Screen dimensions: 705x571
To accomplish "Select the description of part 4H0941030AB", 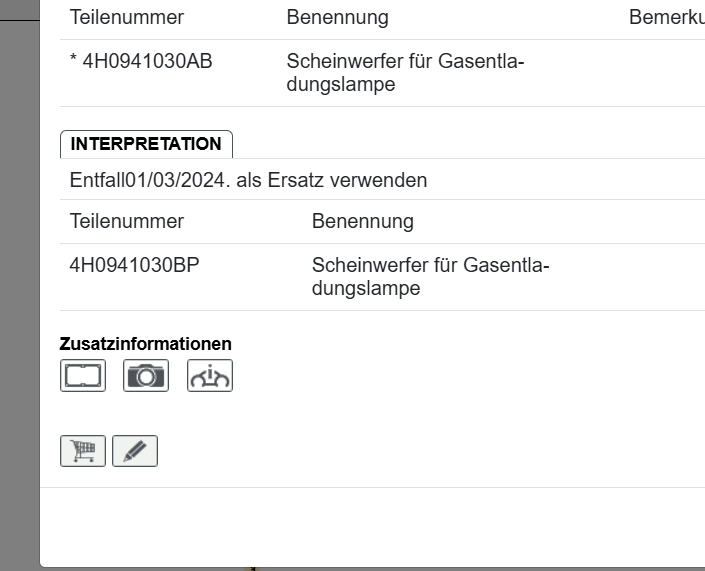I will (x=405, y=73).
